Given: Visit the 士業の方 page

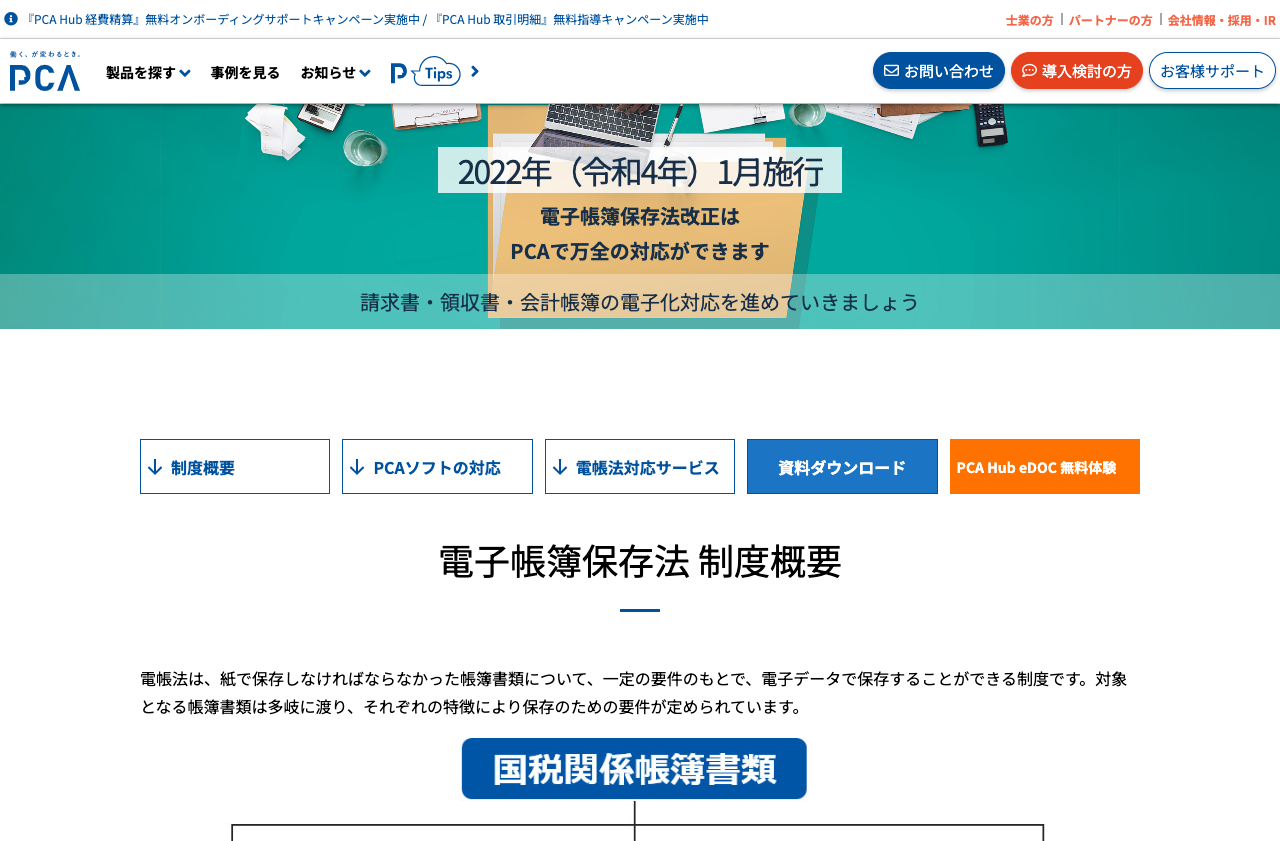Looking at the screenshot, I should tap(1029, 18).
